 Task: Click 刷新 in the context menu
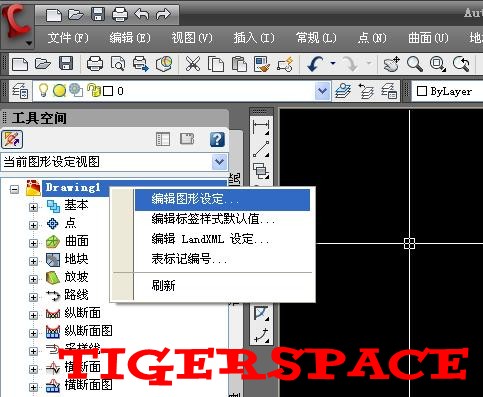pos(163,286)
